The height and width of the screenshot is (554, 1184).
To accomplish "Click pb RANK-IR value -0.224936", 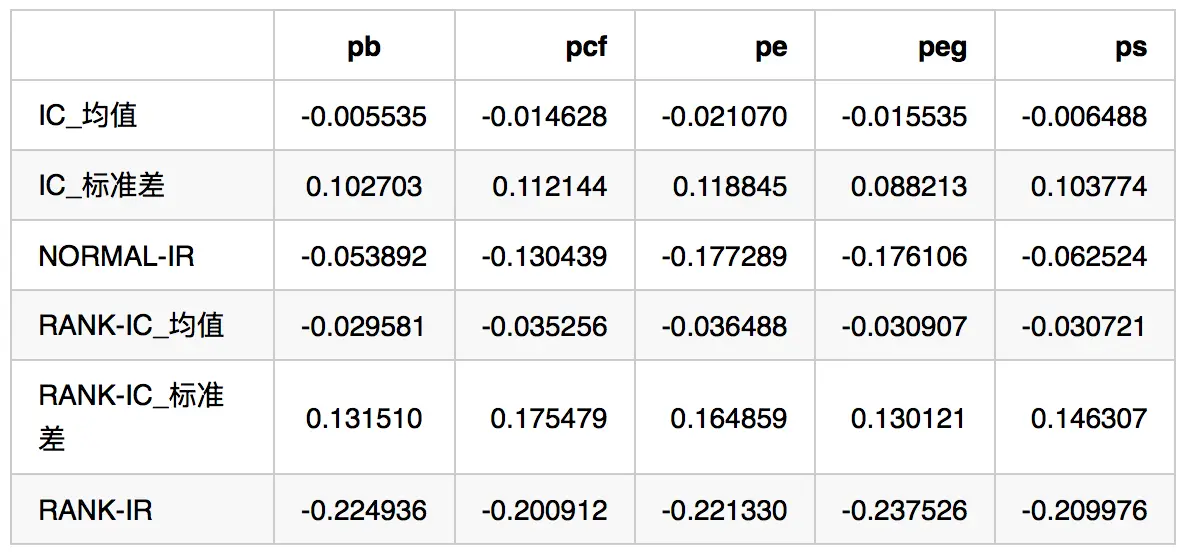I will [x=364, y=510].
